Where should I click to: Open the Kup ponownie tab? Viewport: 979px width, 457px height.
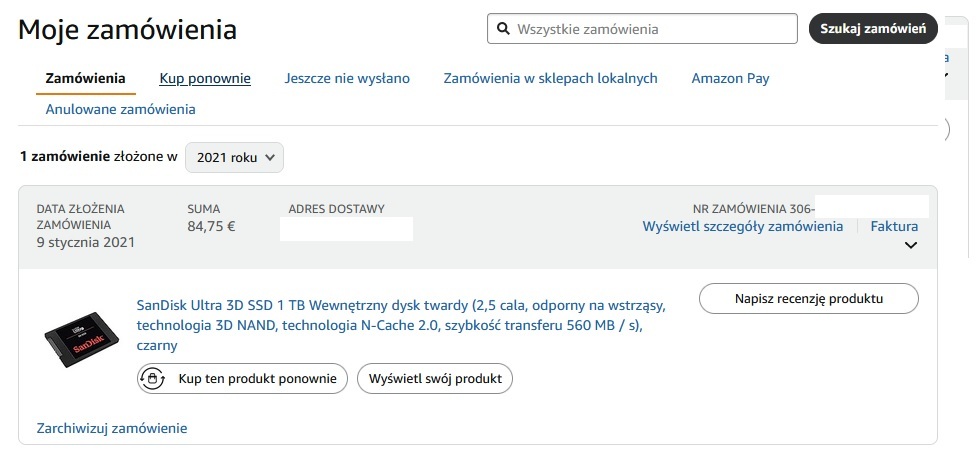(205, 78)
